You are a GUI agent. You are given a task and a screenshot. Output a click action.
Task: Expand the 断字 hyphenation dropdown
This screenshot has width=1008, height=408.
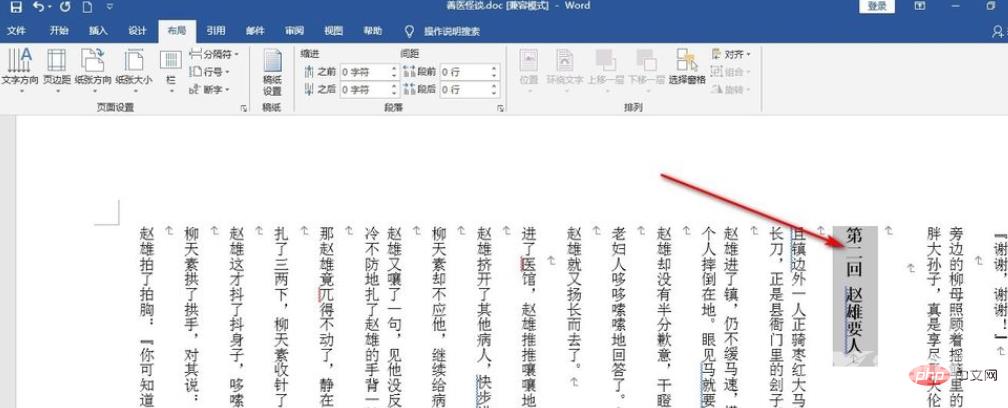[211, 89]
